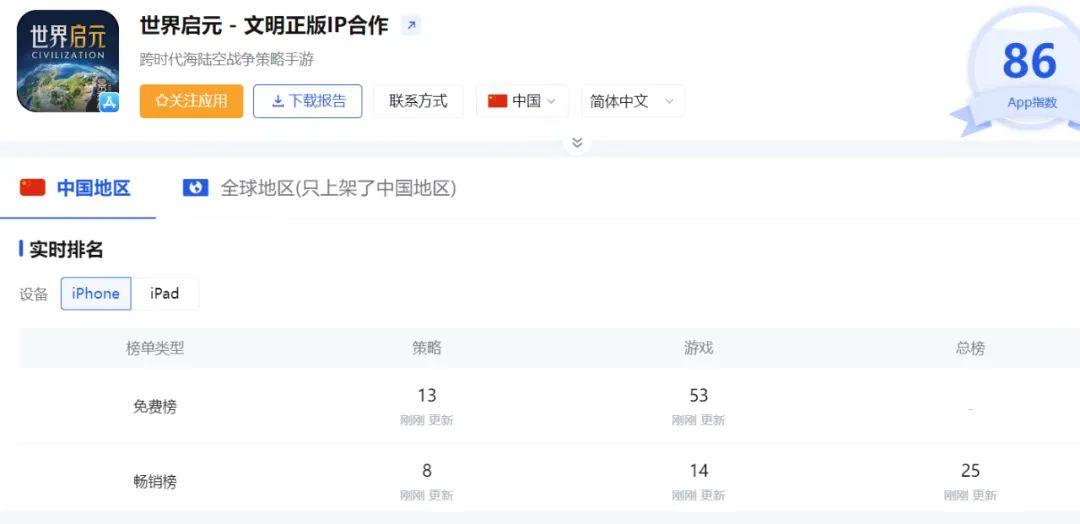Expand the header with the double-chevron arrow
This screenshot has height=524, width=1080.
(577, 143)
